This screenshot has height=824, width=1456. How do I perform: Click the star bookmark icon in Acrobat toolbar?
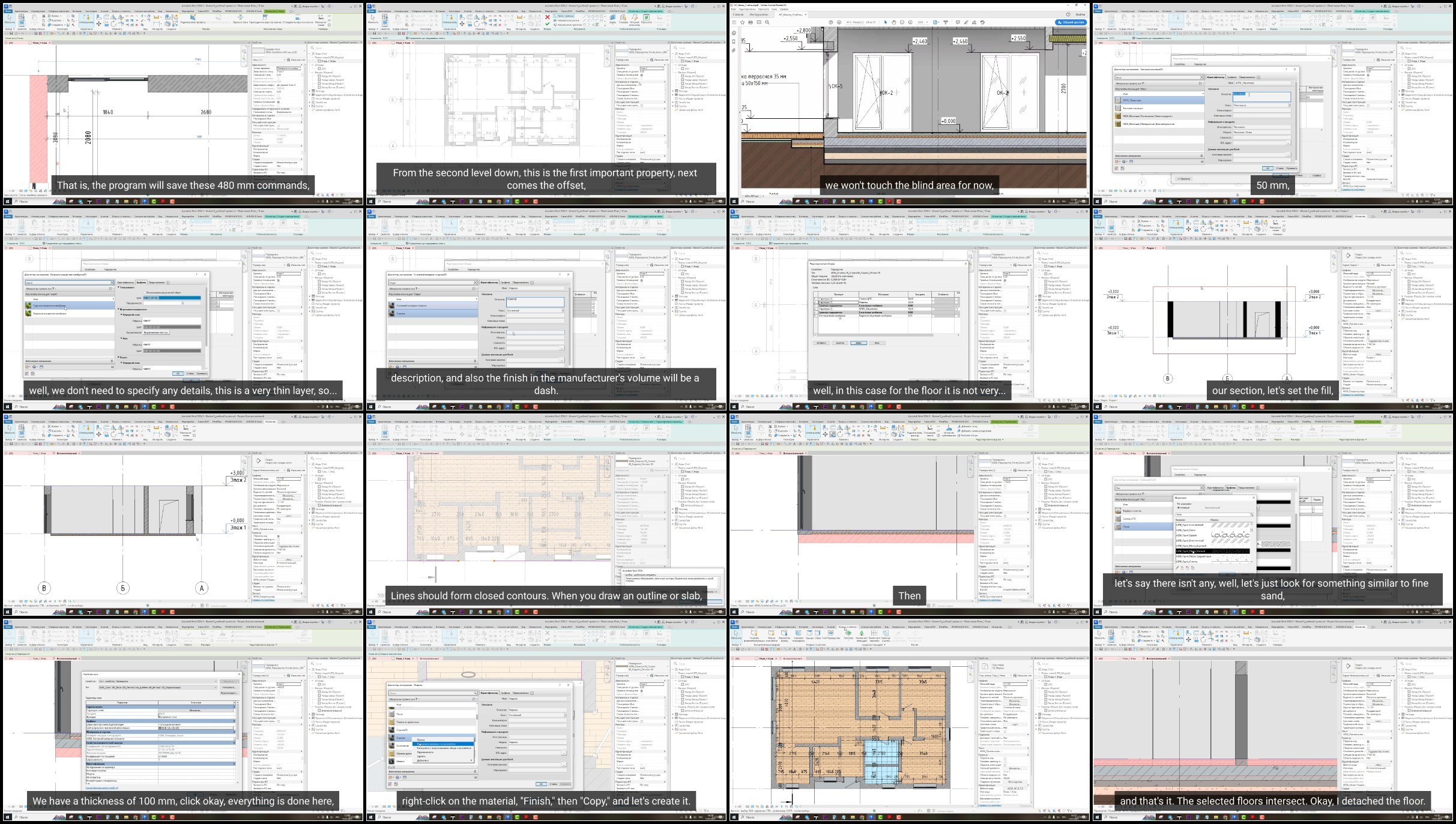[742, 22]
